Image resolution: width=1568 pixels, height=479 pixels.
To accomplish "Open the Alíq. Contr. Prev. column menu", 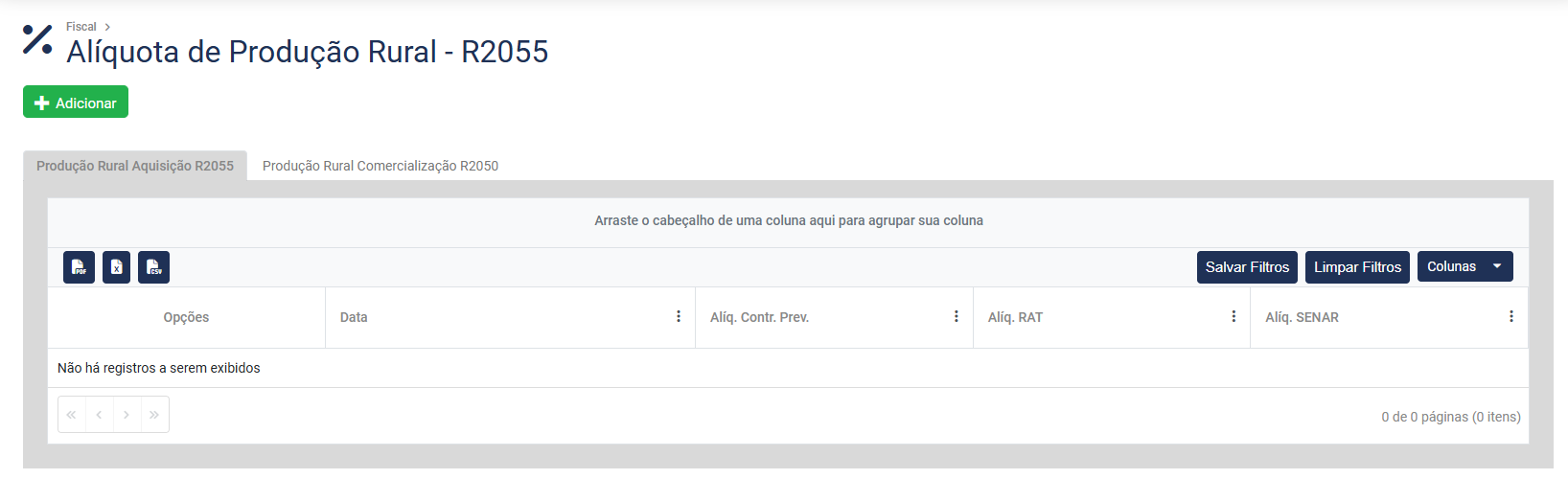I will pos(956,317).
